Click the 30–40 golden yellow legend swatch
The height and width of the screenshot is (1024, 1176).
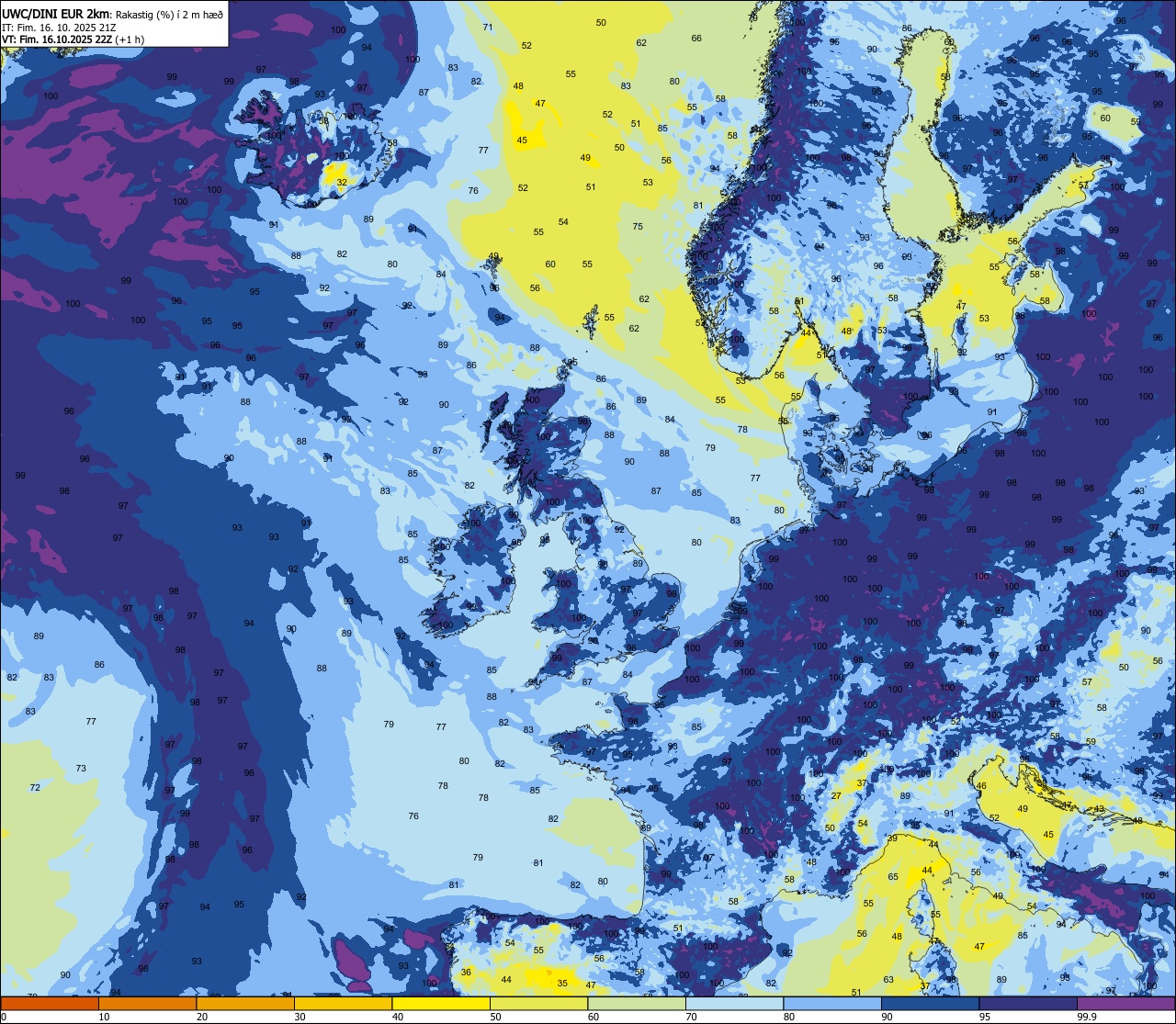[x=343, y=1004]
